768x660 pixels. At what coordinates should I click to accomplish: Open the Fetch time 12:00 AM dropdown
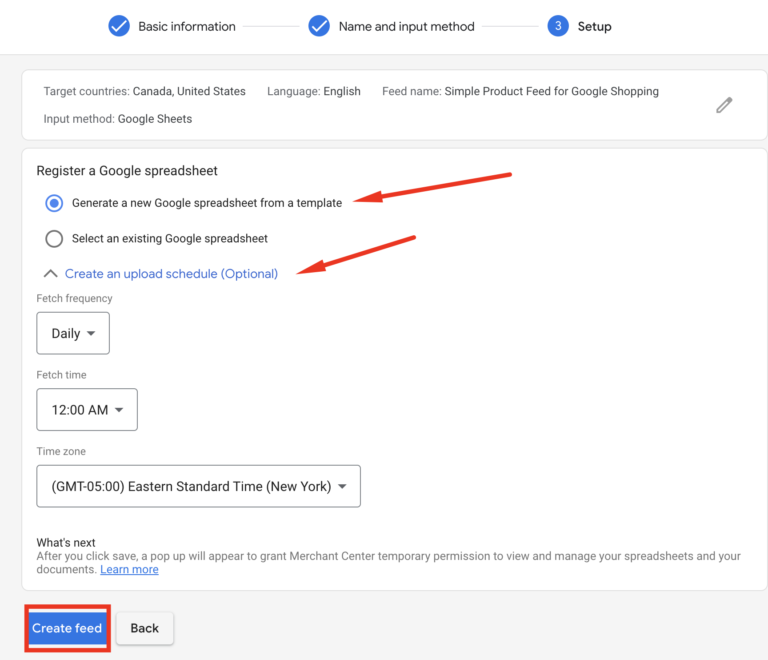point(87,410)
